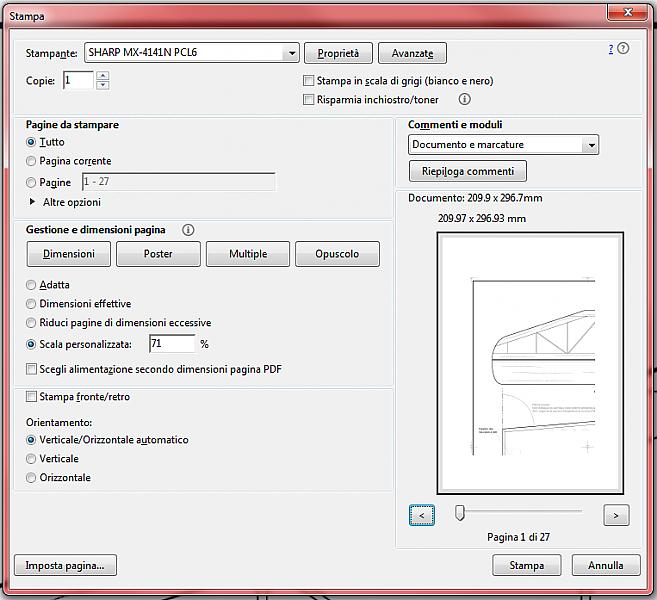Expand Altre opzioni section
Viewport: 657px width, 600px height.
click(x=33, y=202)
